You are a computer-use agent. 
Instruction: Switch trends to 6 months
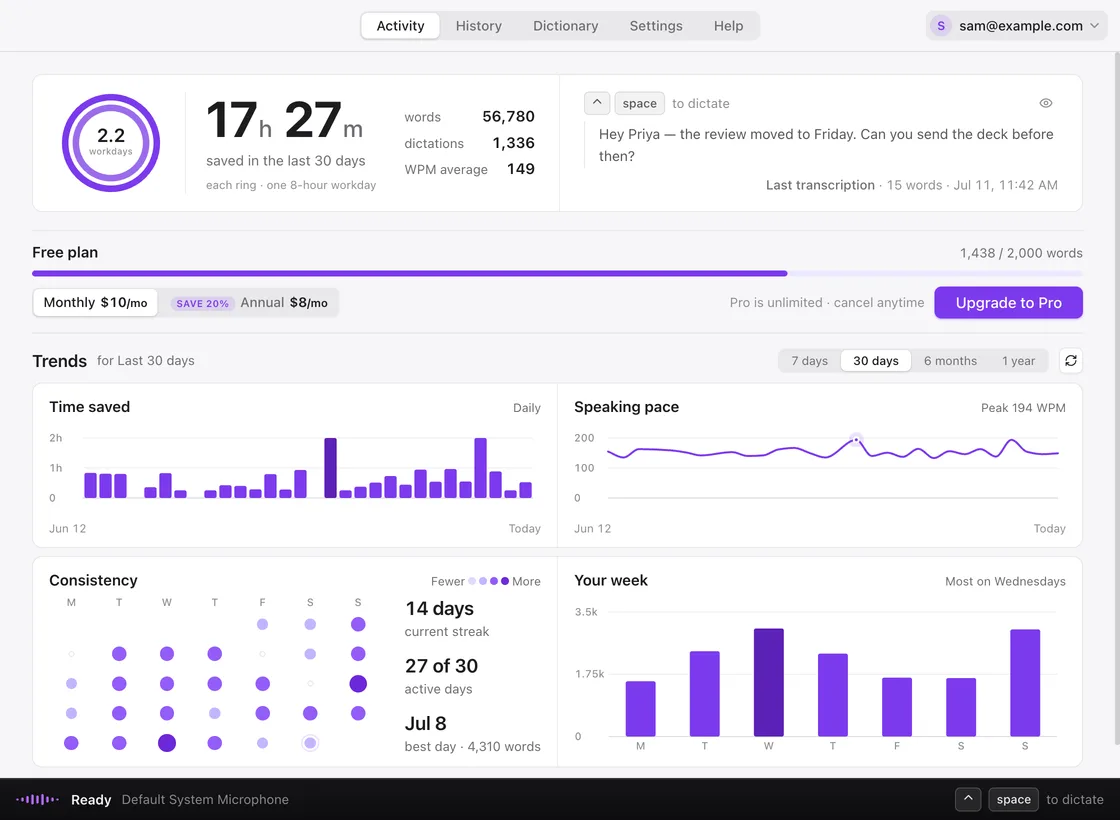pyautogui.click(x=950, y=361)
